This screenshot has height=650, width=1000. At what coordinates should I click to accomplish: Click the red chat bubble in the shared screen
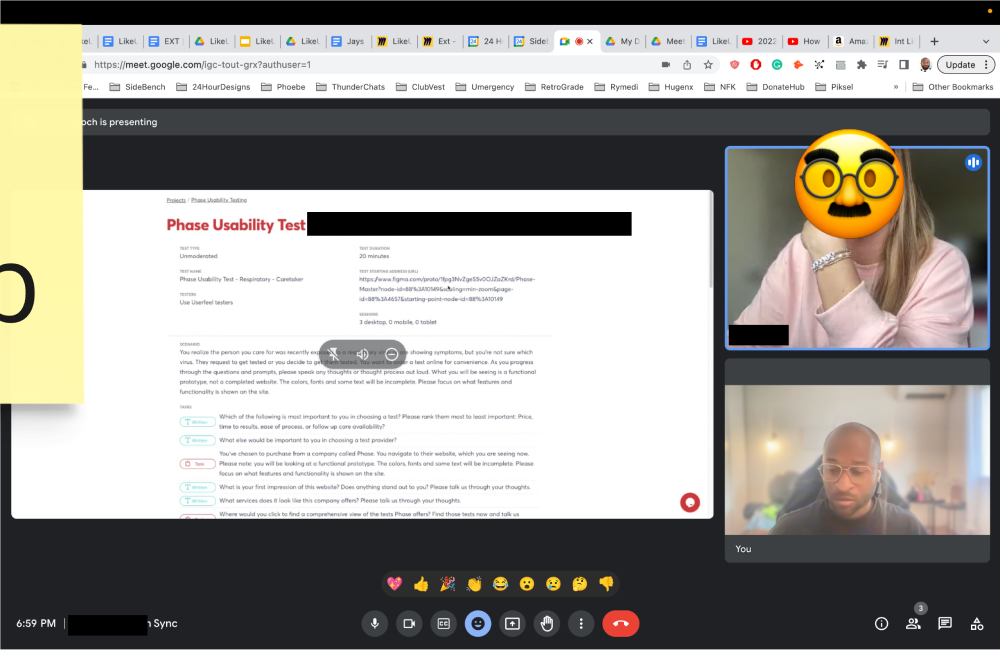pyautogui.click(x=690, y=503)
